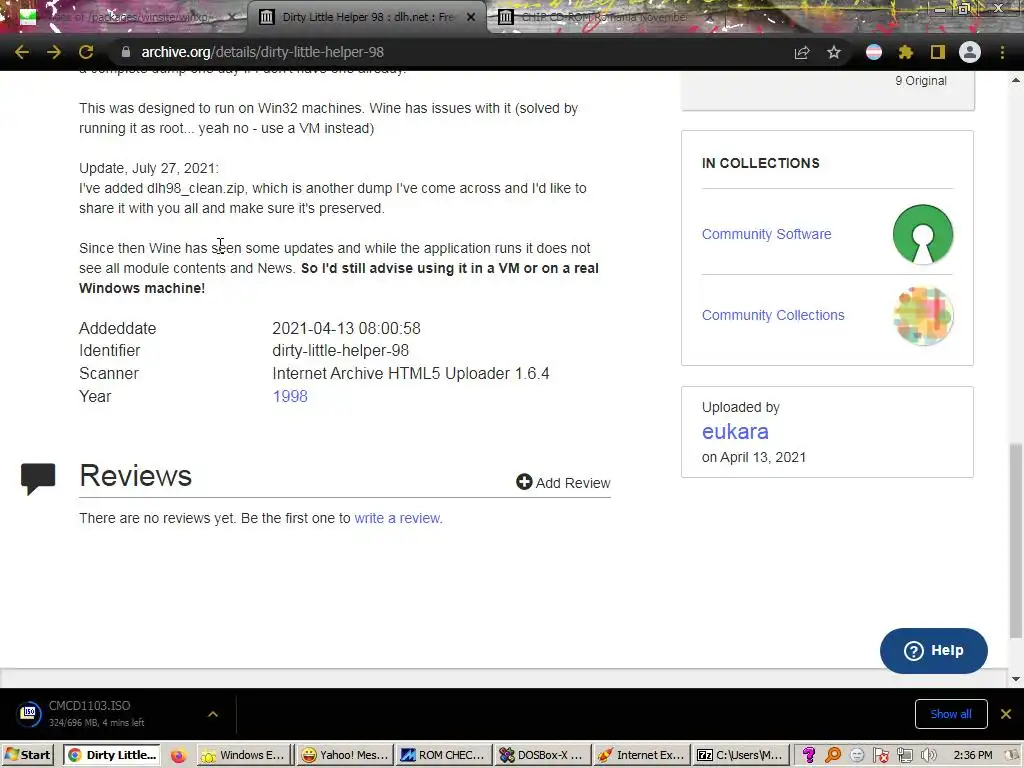View site info via the padlock icon

(x=125, y=52)
